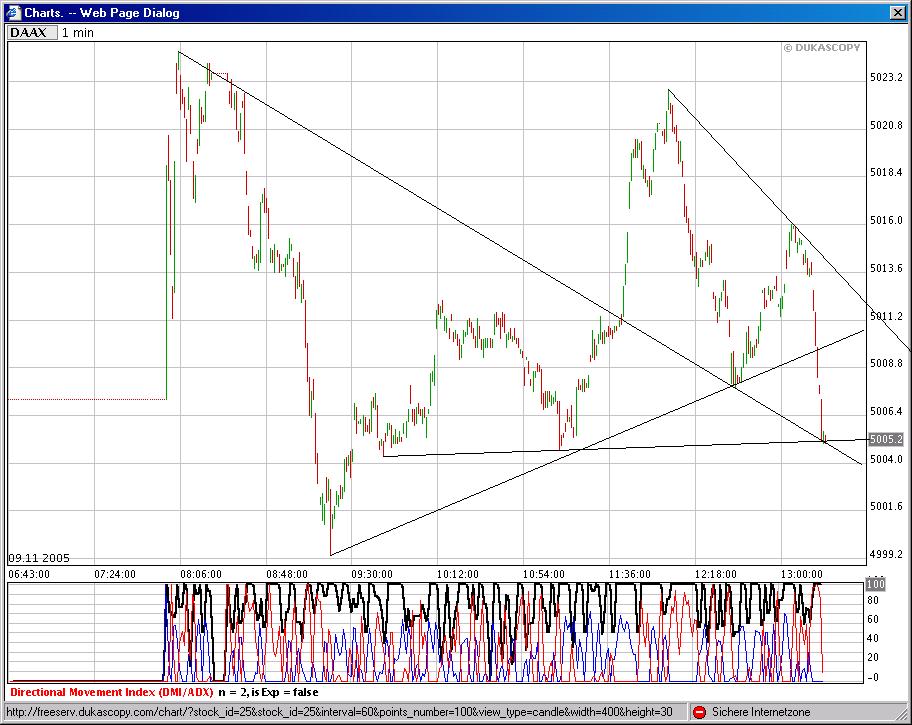Click the DAAX symbol field
Viewport: 912px width, 725px height.
tap(33, 33)
